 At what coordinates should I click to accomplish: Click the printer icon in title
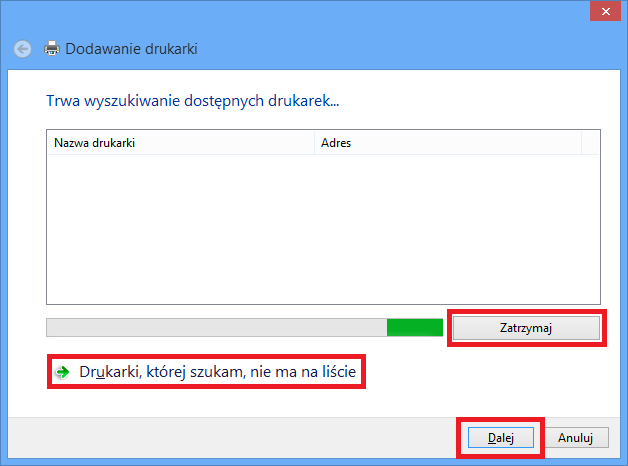pos(52,49)
